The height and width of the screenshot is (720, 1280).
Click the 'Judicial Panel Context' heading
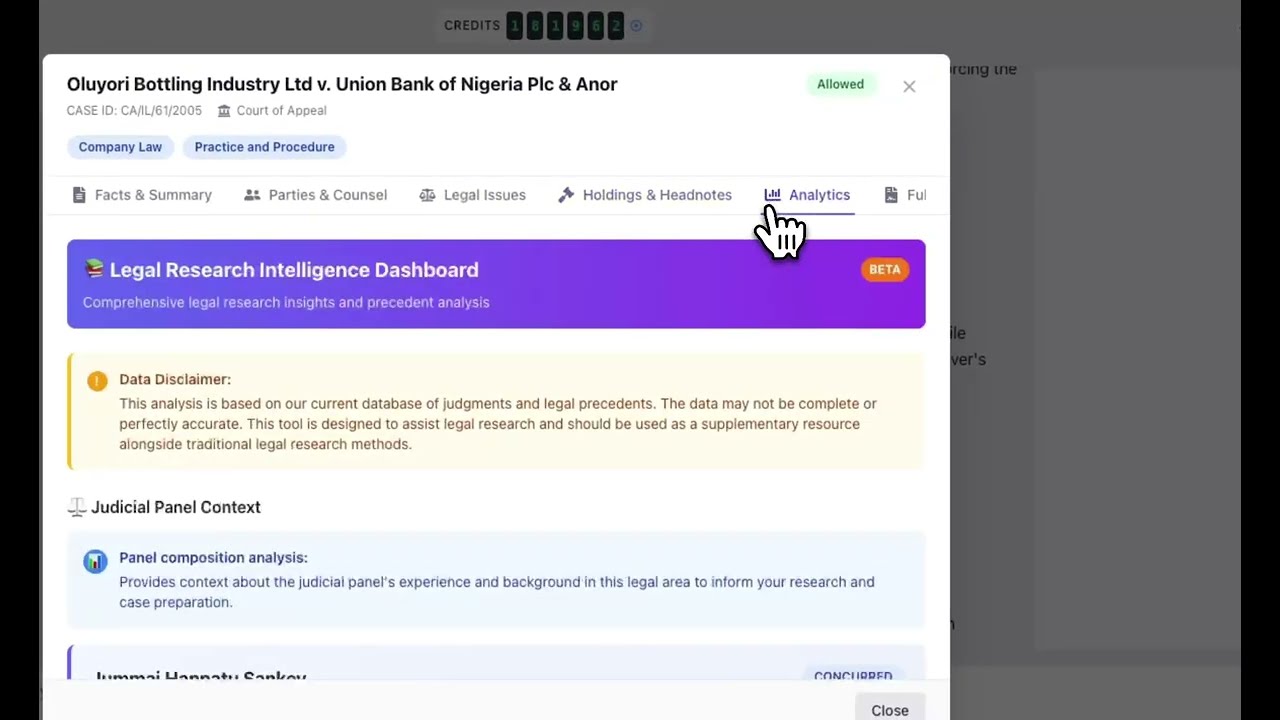176,507
